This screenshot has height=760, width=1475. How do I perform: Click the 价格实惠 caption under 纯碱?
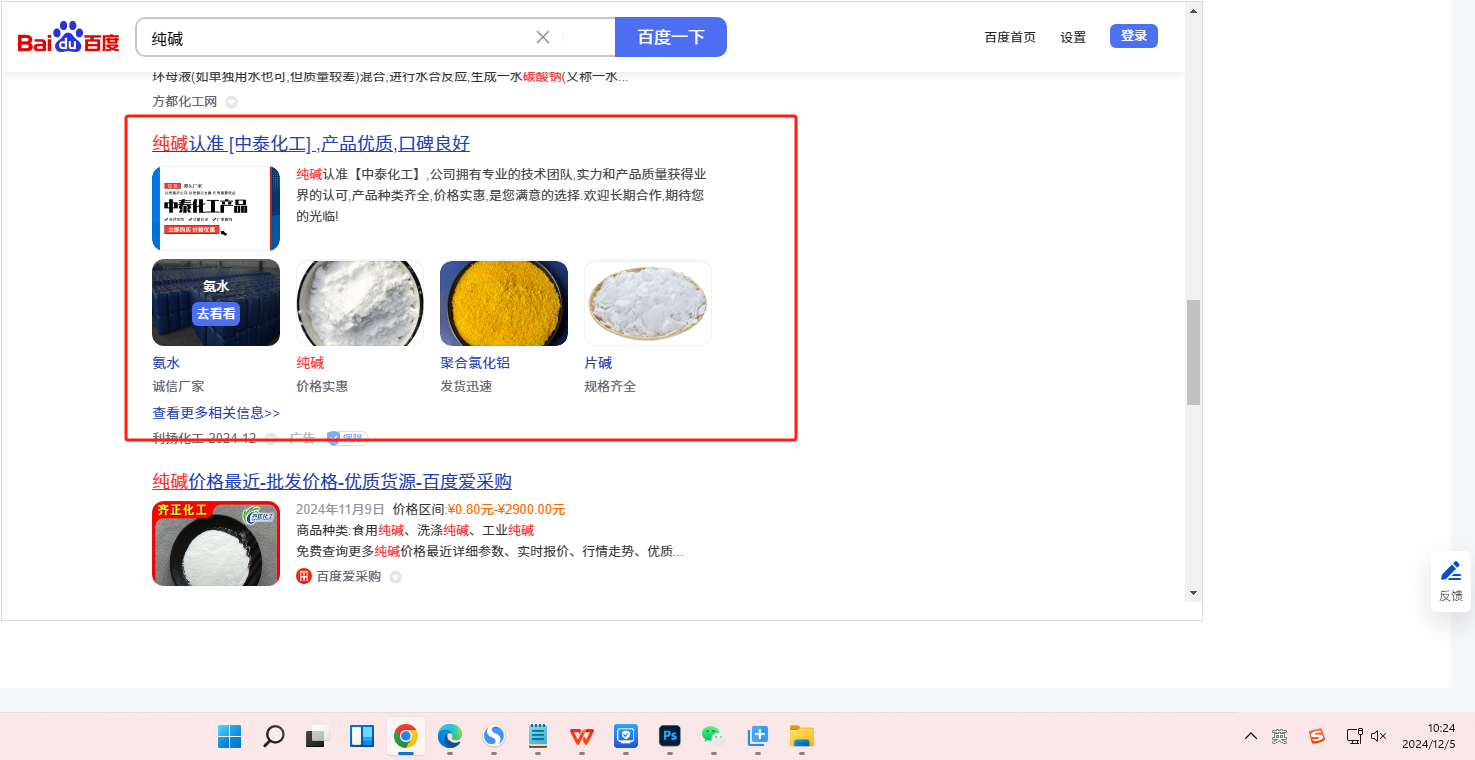pyautogui.click(x=322, y=386)
